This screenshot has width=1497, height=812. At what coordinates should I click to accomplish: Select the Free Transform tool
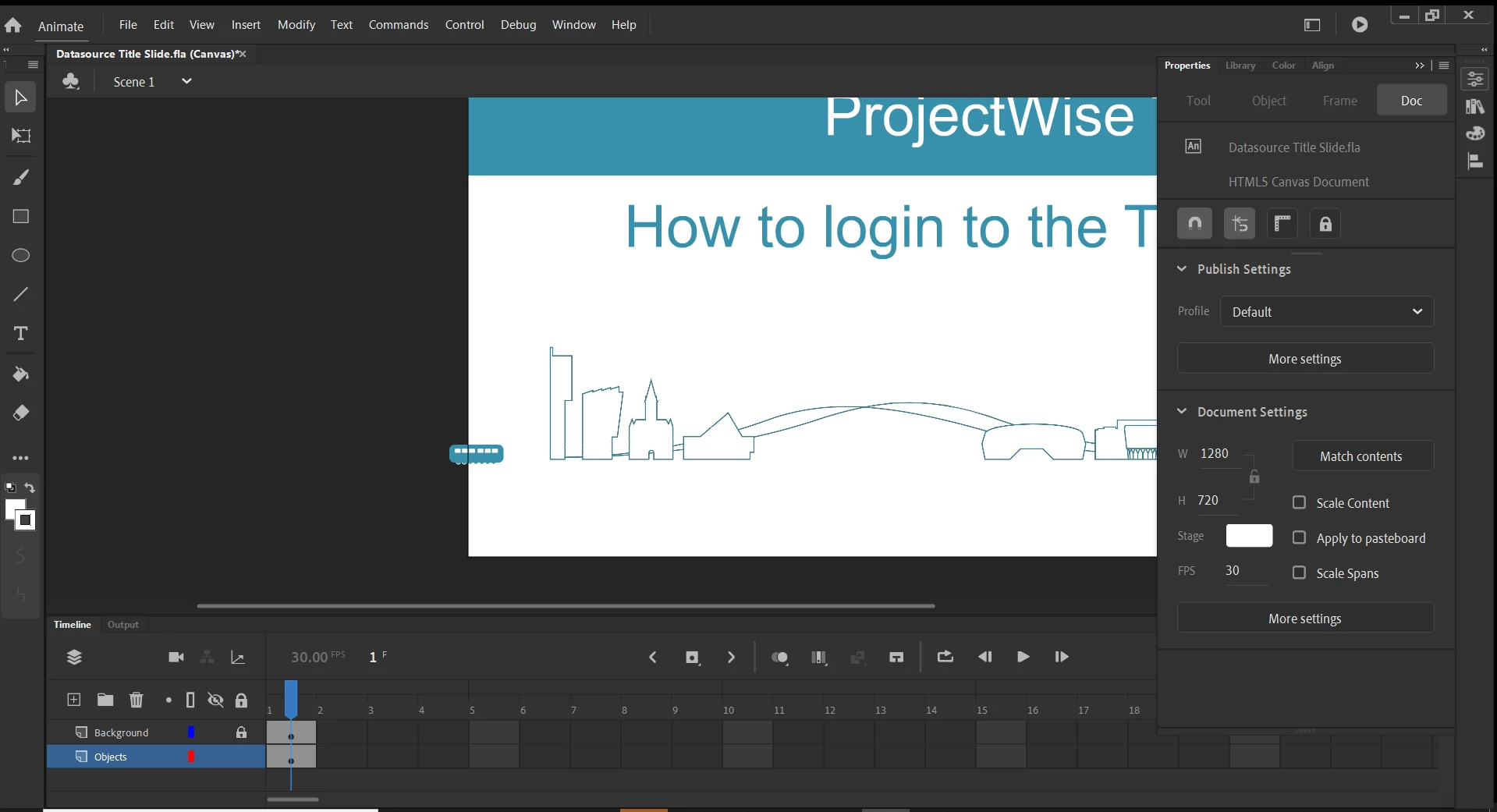(x=21, y=136)
